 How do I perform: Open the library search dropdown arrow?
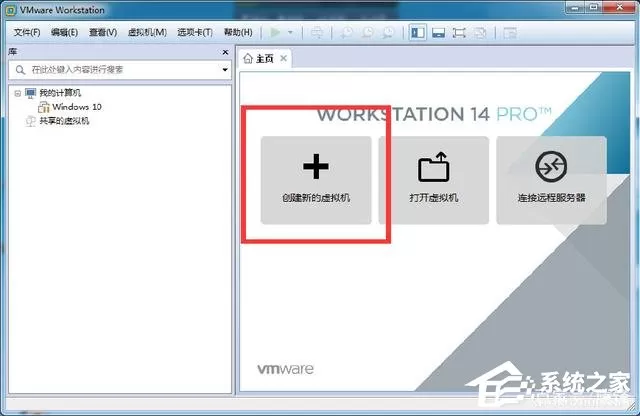coord(225,70)
